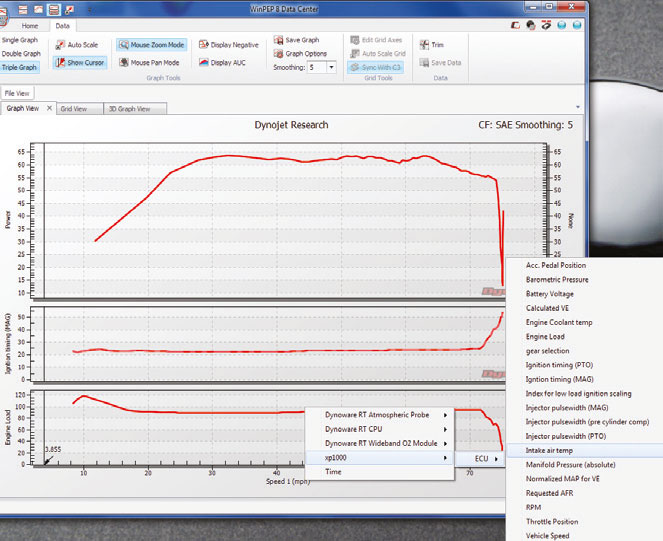Select Single Graph layout
The height and width of the screenshot is (541, 663).
(x=20, y=40)
